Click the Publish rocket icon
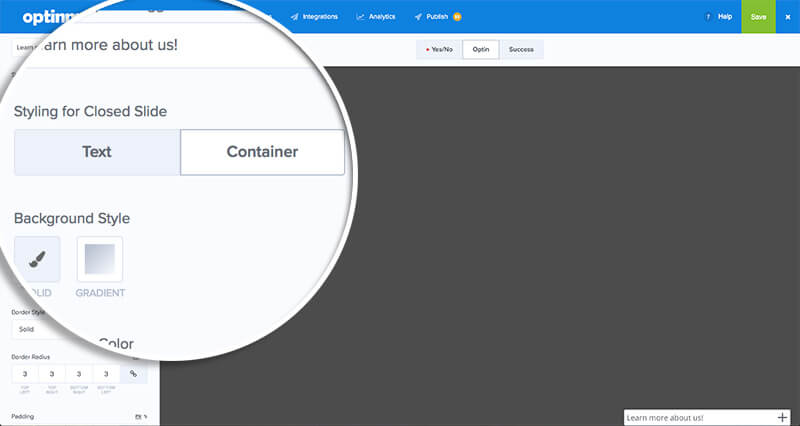Image resolution: width=800 pixels, height=426 pixels. coord(418,17)
